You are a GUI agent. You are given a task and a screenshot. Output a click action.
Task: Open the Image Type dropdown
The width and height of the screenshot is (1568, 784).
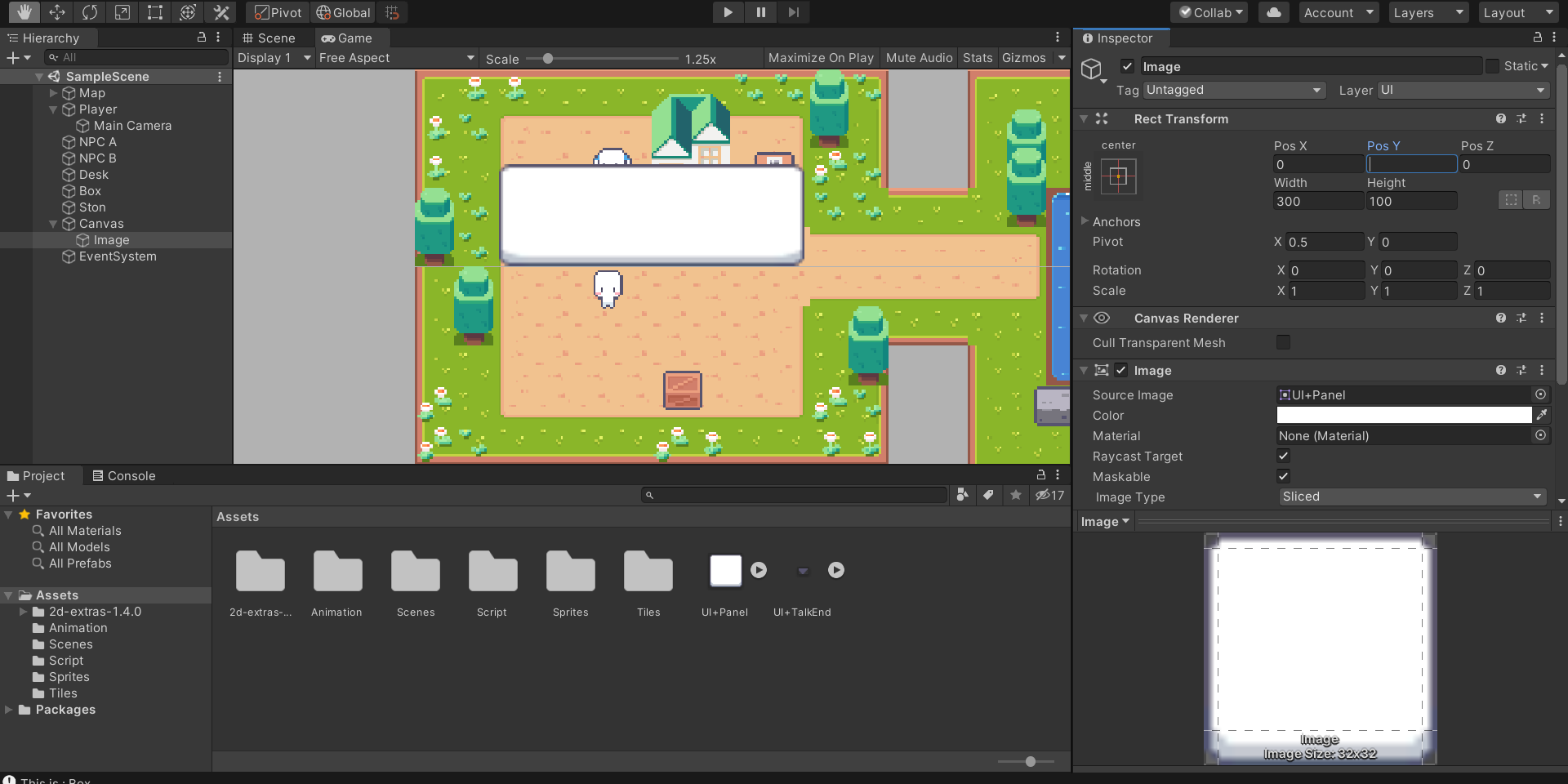click(x=1411, y=497)
